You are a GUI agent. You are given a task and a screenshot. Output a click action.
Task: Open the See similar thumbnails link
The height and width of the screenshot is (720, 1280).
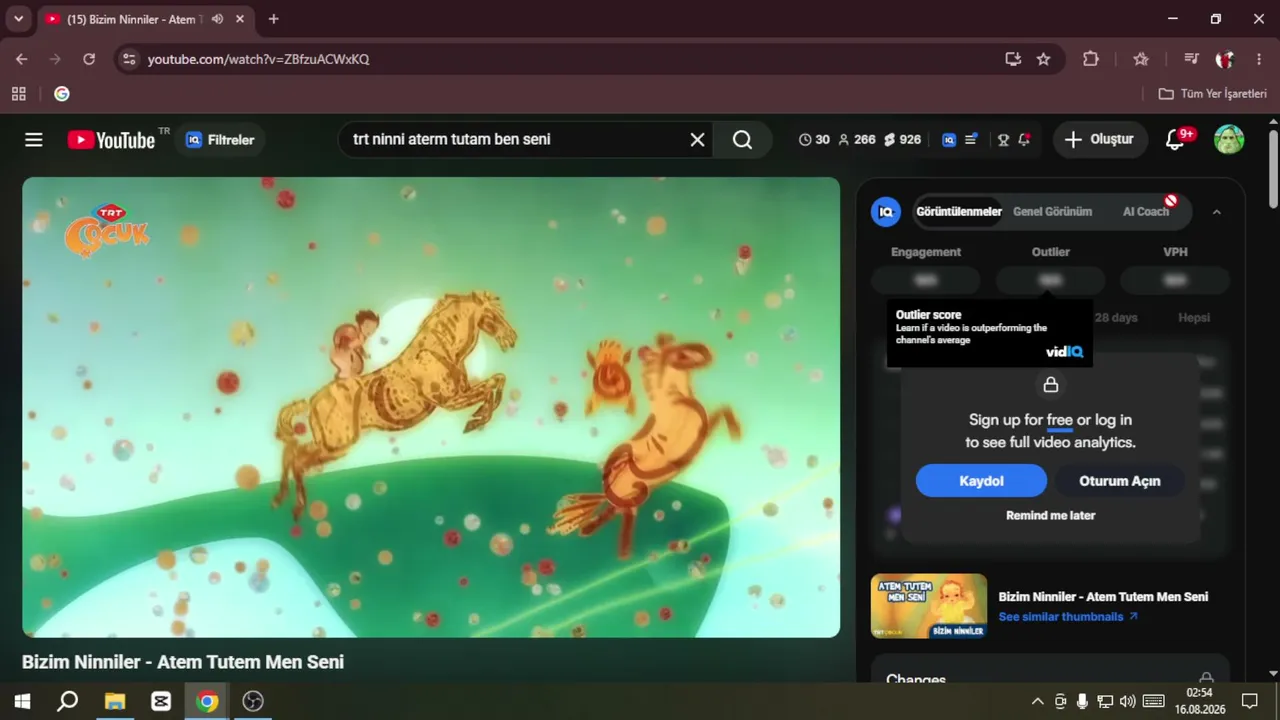pyautogui.click(x=1068, y=617)
